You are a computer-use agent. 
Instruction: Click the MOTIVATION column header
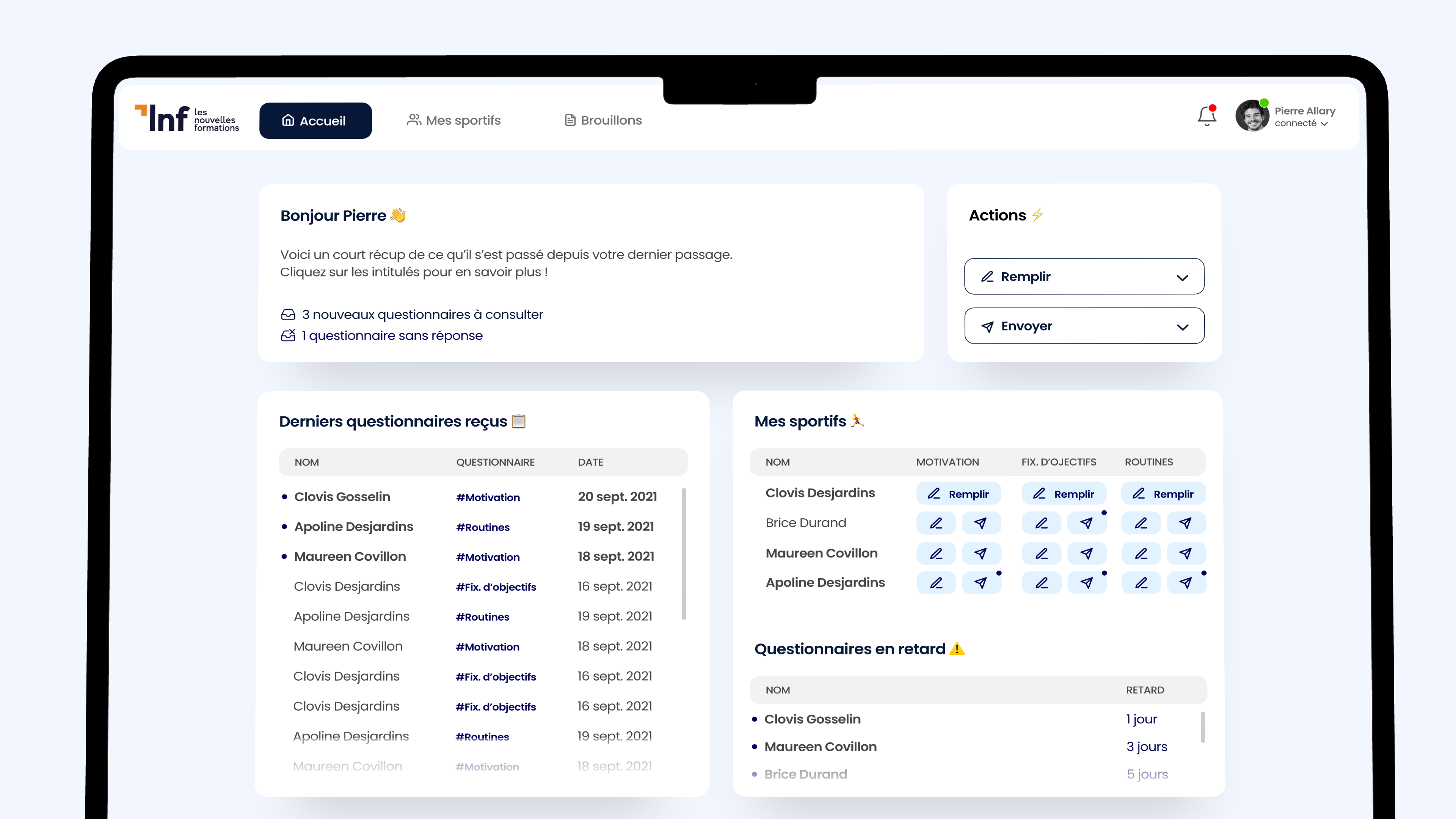point(947,462)
